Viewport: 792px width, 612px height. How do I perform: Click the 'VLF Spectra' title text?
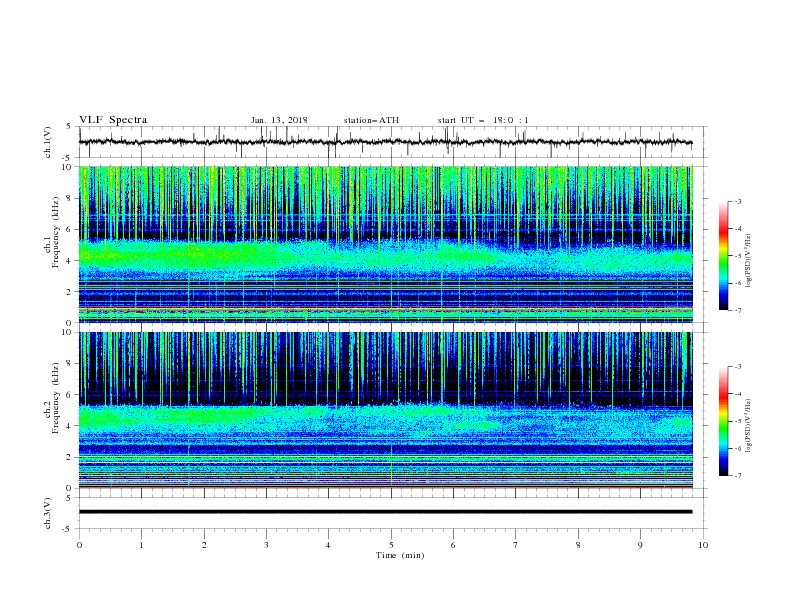point(113,120)
